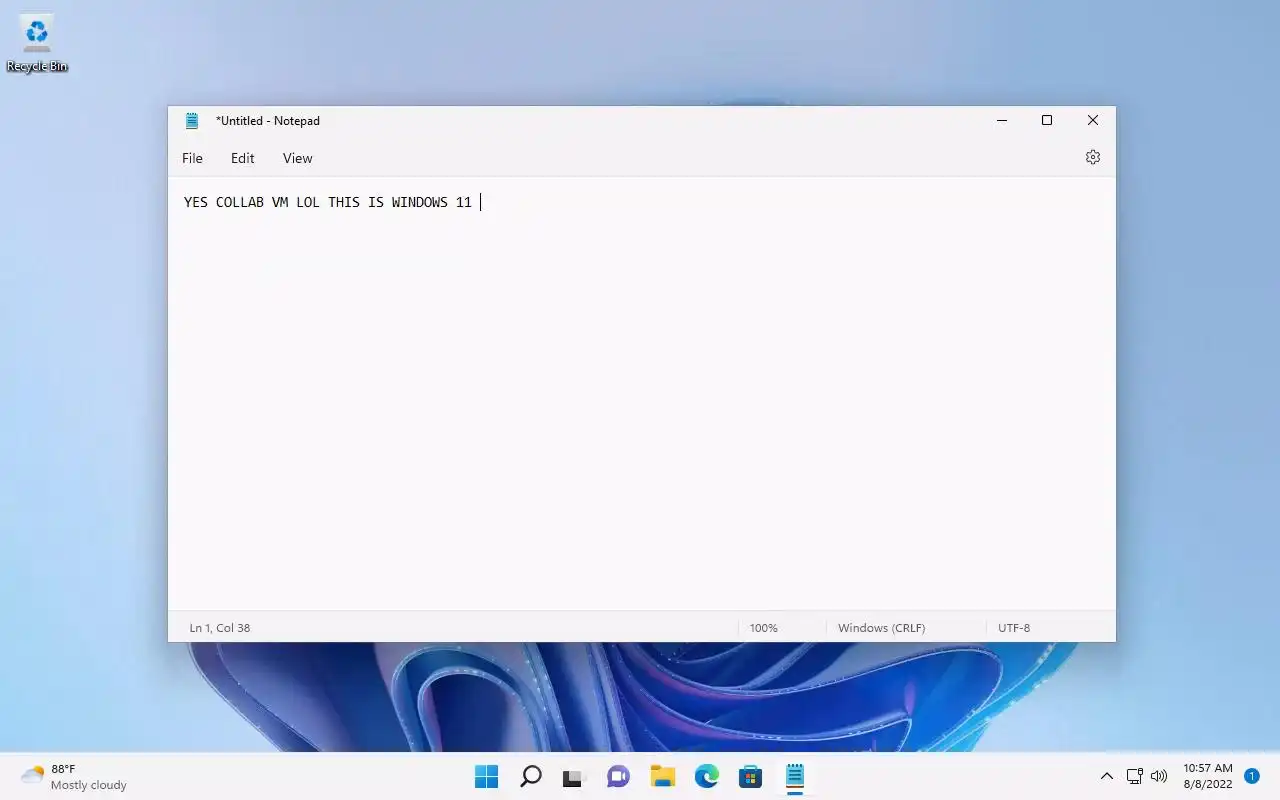The width and height of the screenshot is (1280, 800).
Task: Click the Notepad taskbar icon
Action: point(794,776)
